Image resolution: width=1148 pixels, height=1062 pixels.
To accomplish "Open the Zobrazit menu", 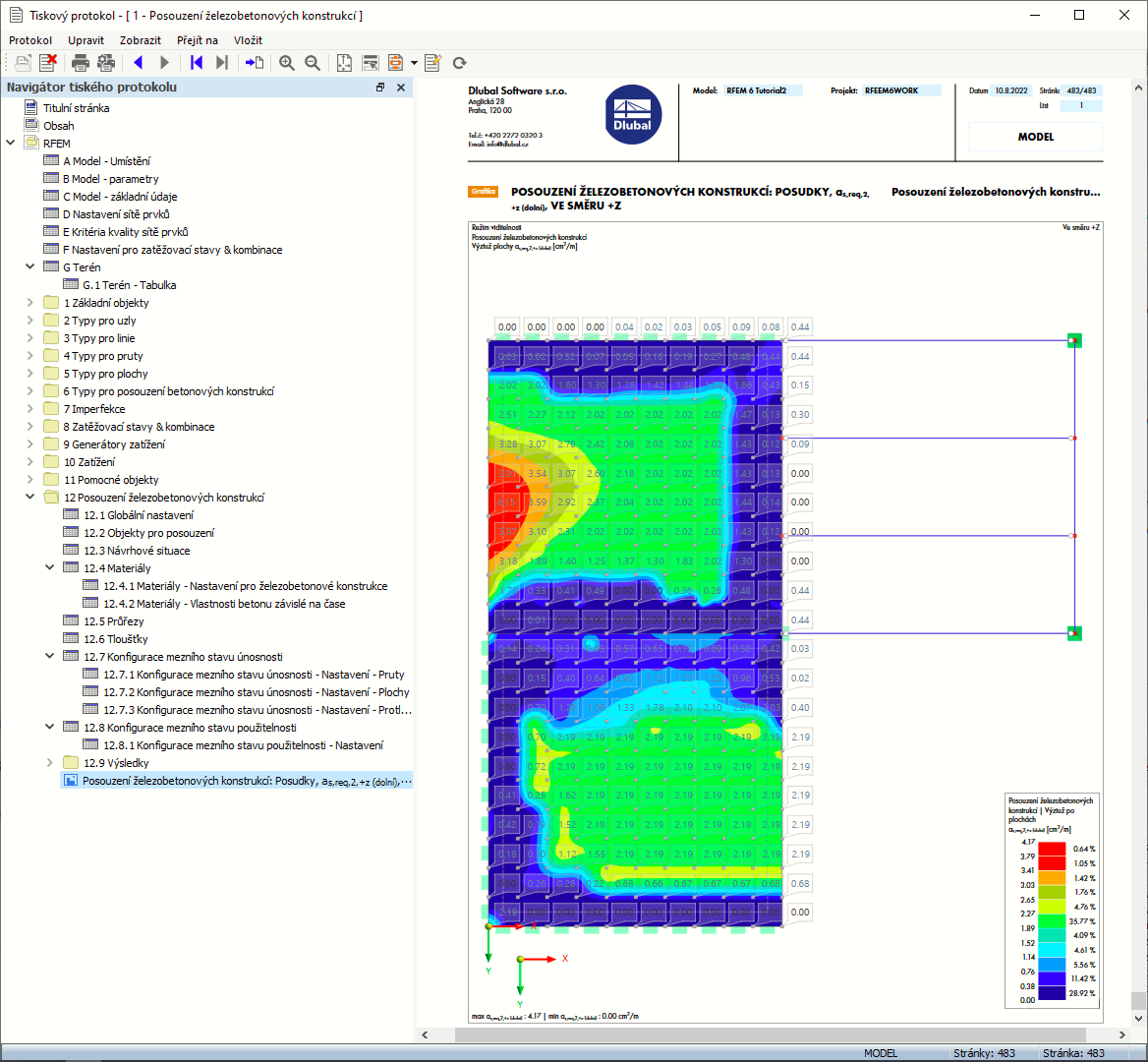I will (140, 40).
